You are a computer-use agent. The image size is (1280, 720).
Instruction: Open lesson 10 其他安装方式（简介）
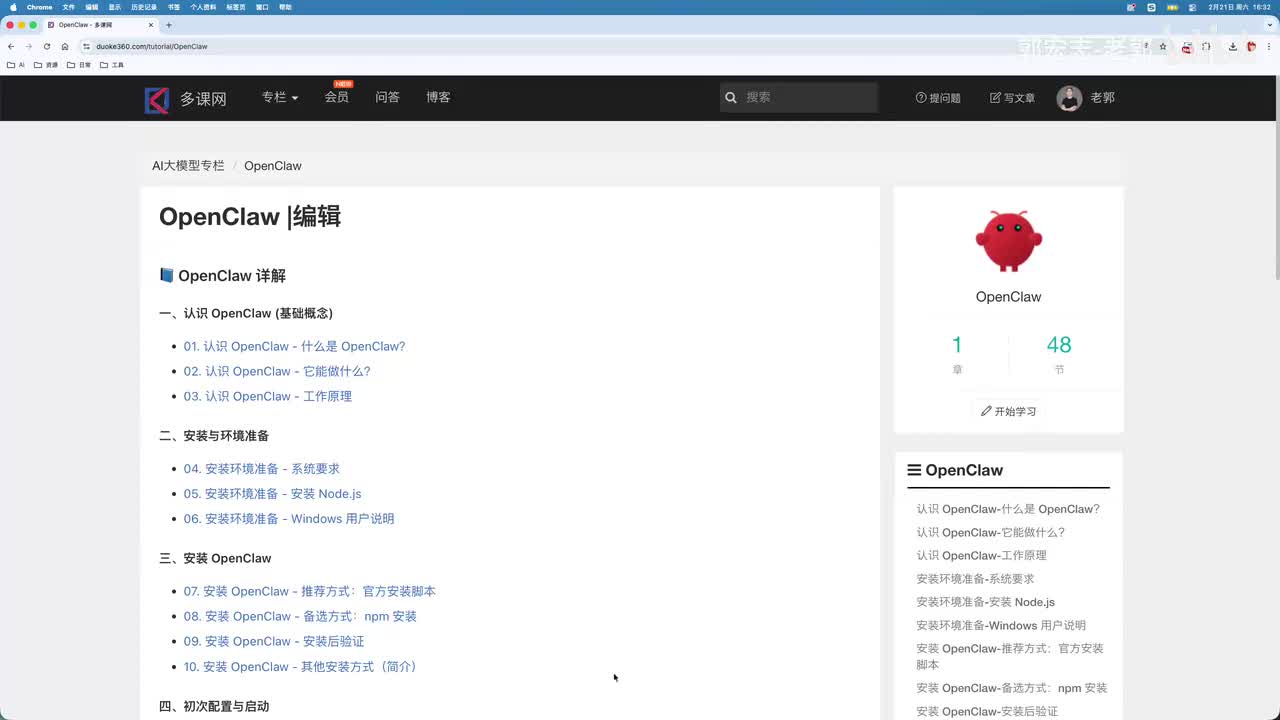300,666
